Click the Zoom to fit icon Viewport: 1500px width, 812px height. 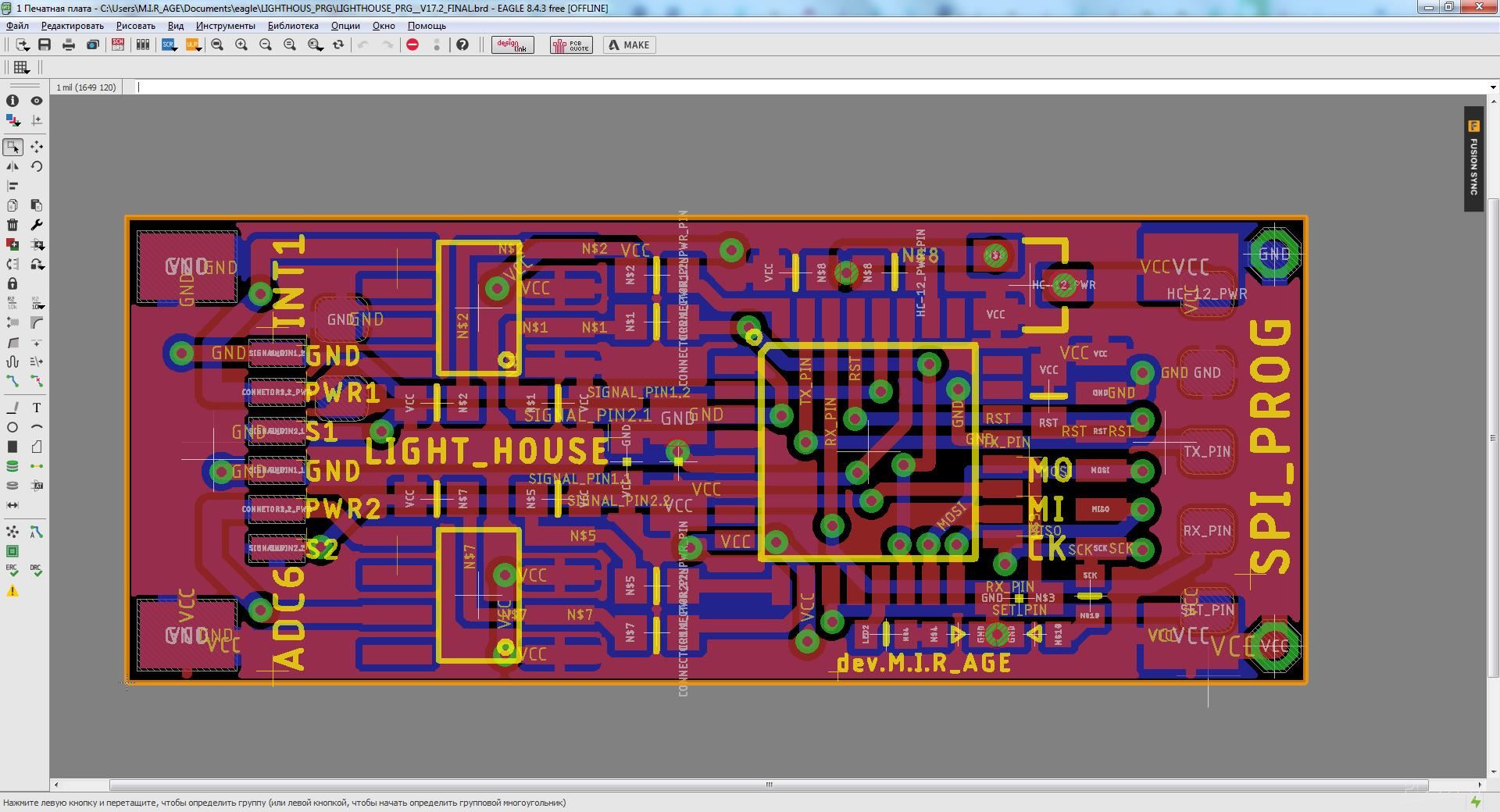point(217,45)
